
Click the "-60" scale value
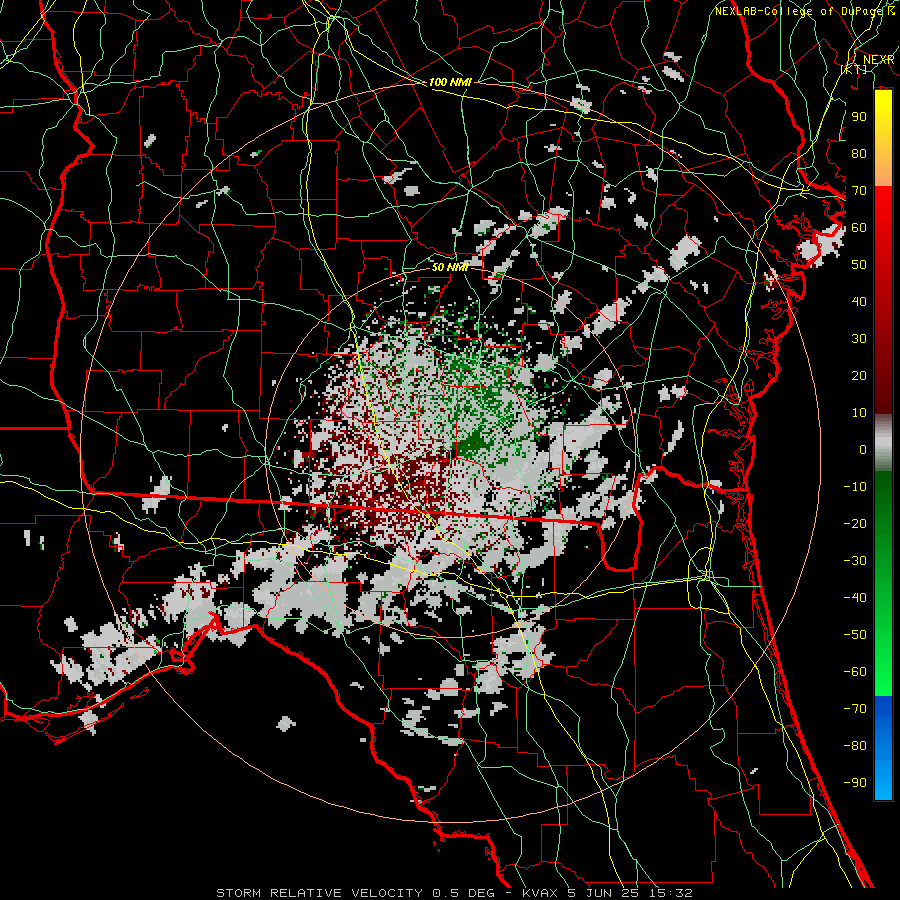point(855,672)
